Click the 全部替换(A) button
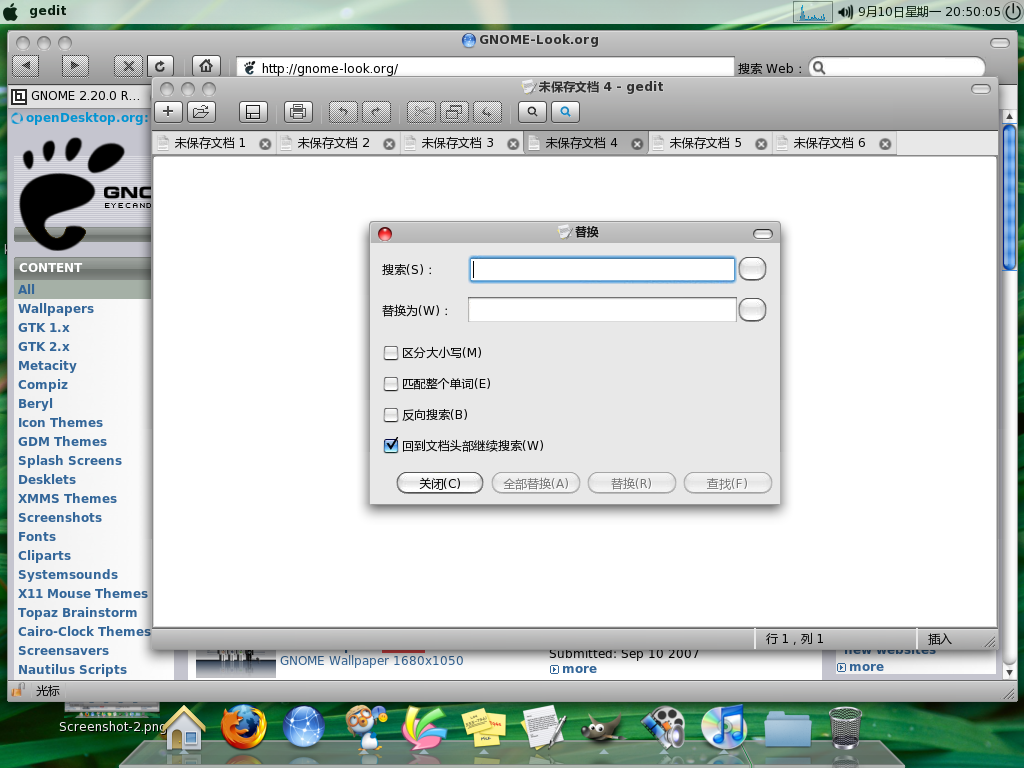This screenshot has width=1024, height=768. [536, 483]
